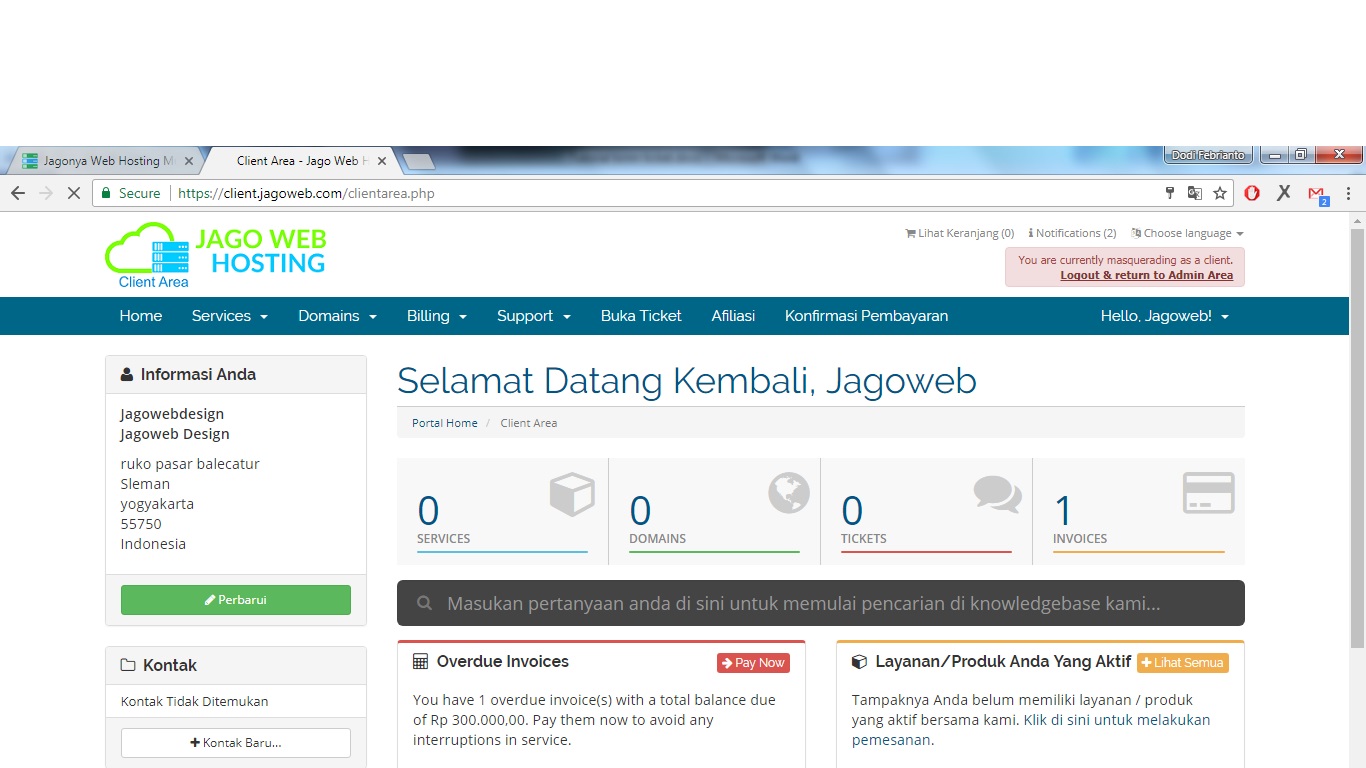Expand the Hello, Jagoweb! account menu
Image resolution: width=1366 pixels, height=768 pixels.
(x=1164, y=316)
